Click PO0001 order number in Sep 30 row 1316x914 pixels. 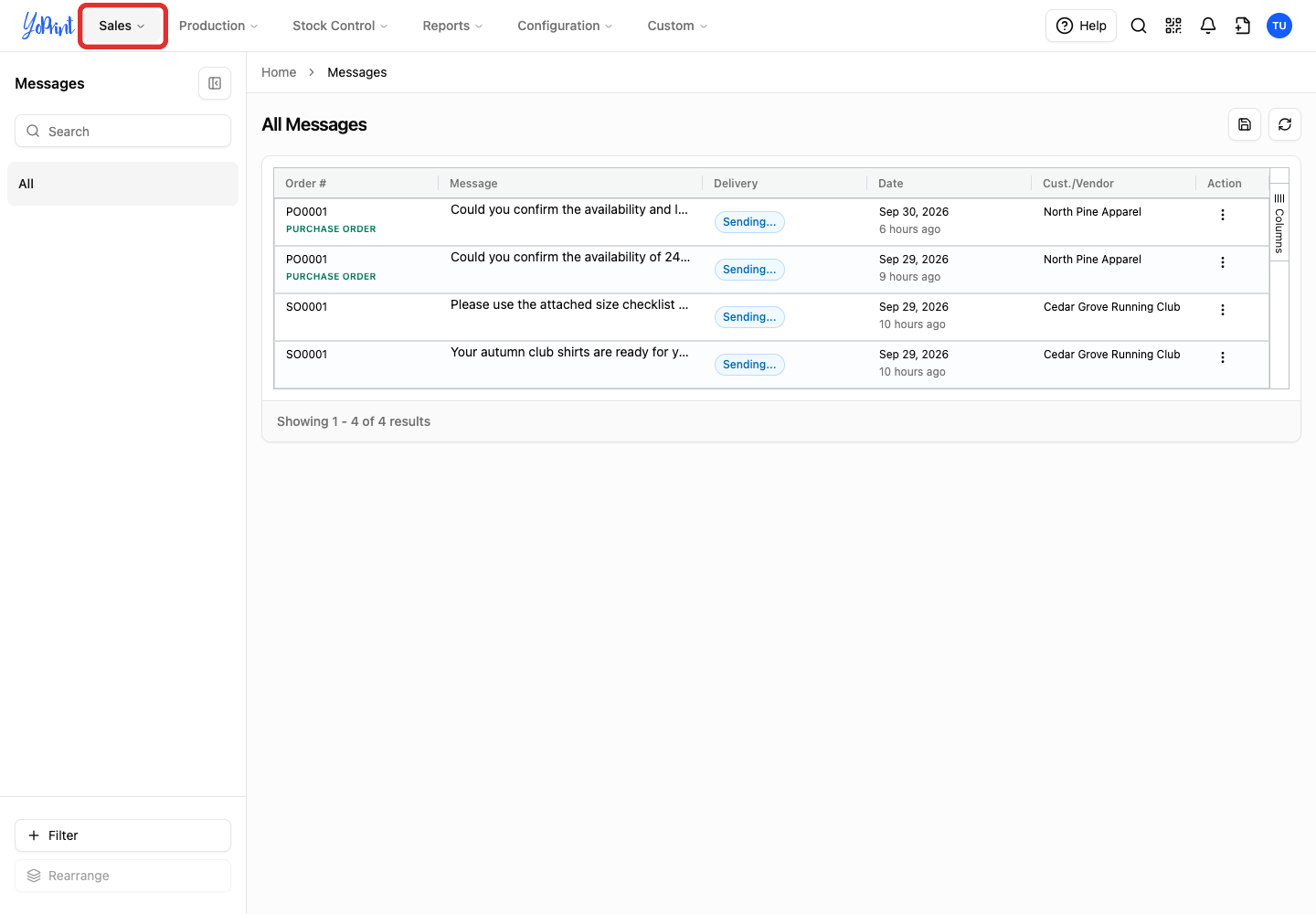[306, 212]
